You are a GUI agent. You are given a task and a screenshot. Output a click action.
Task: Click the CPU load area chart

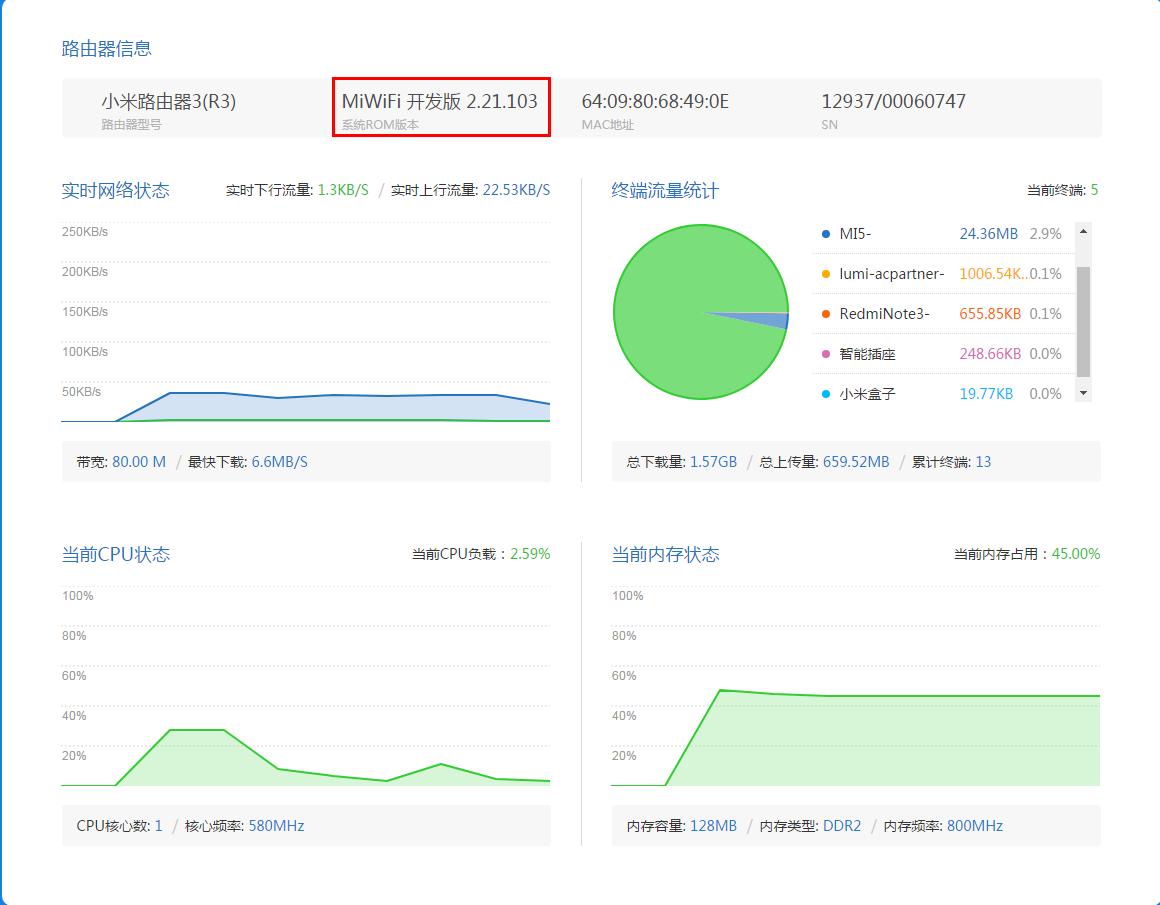tap(305, 758)
